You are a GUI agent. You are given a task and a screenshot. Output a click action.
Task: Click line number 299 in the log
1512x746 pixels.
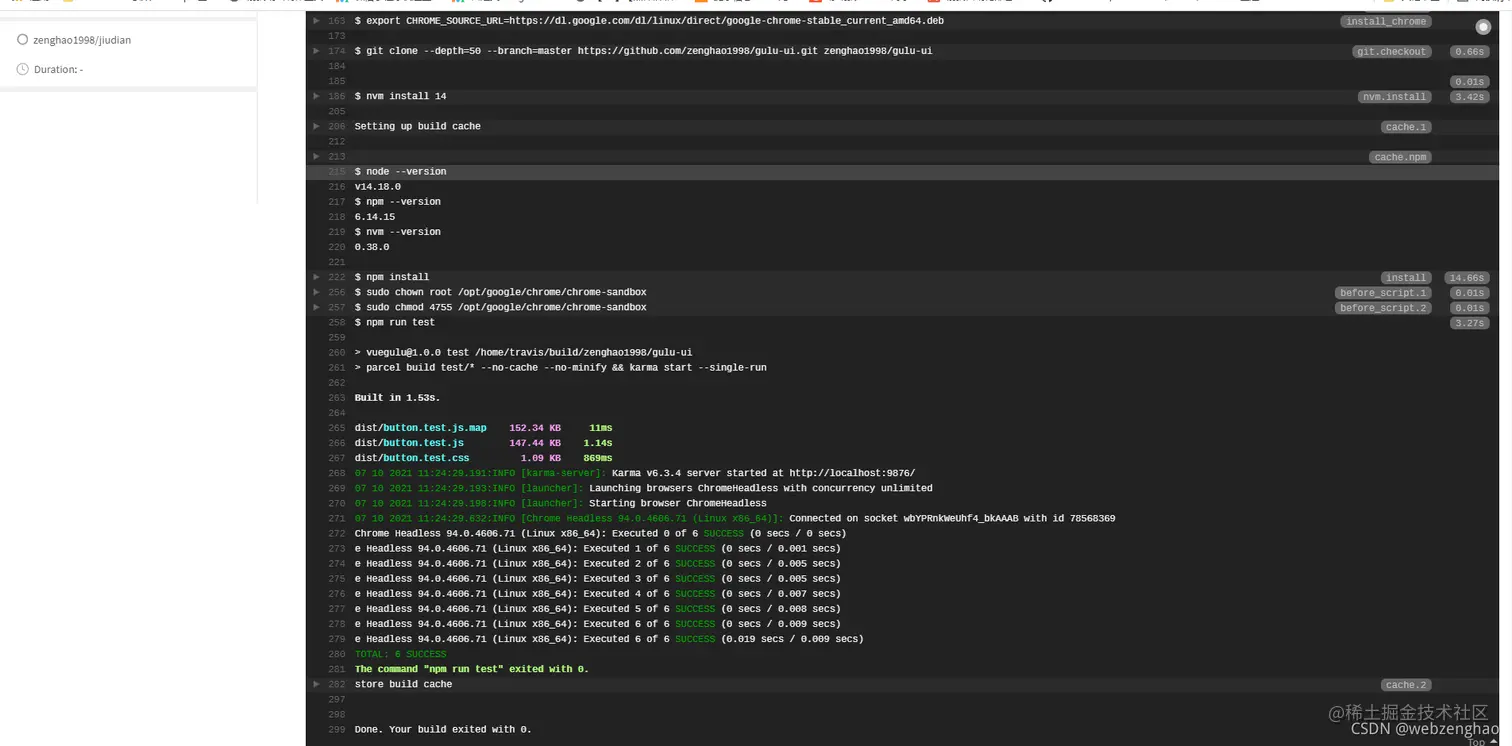click(336, 729)
